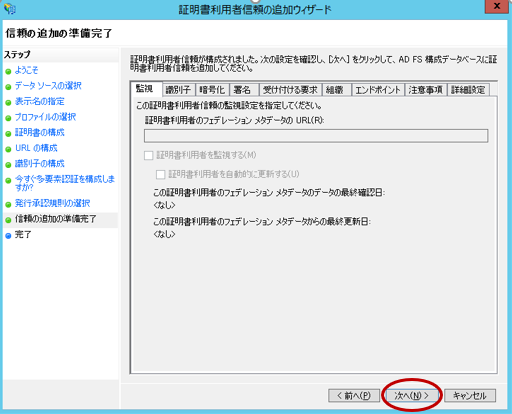Close the wizard window
The width and height of the screenshot is (512, 414).
(x=497, y=6)
